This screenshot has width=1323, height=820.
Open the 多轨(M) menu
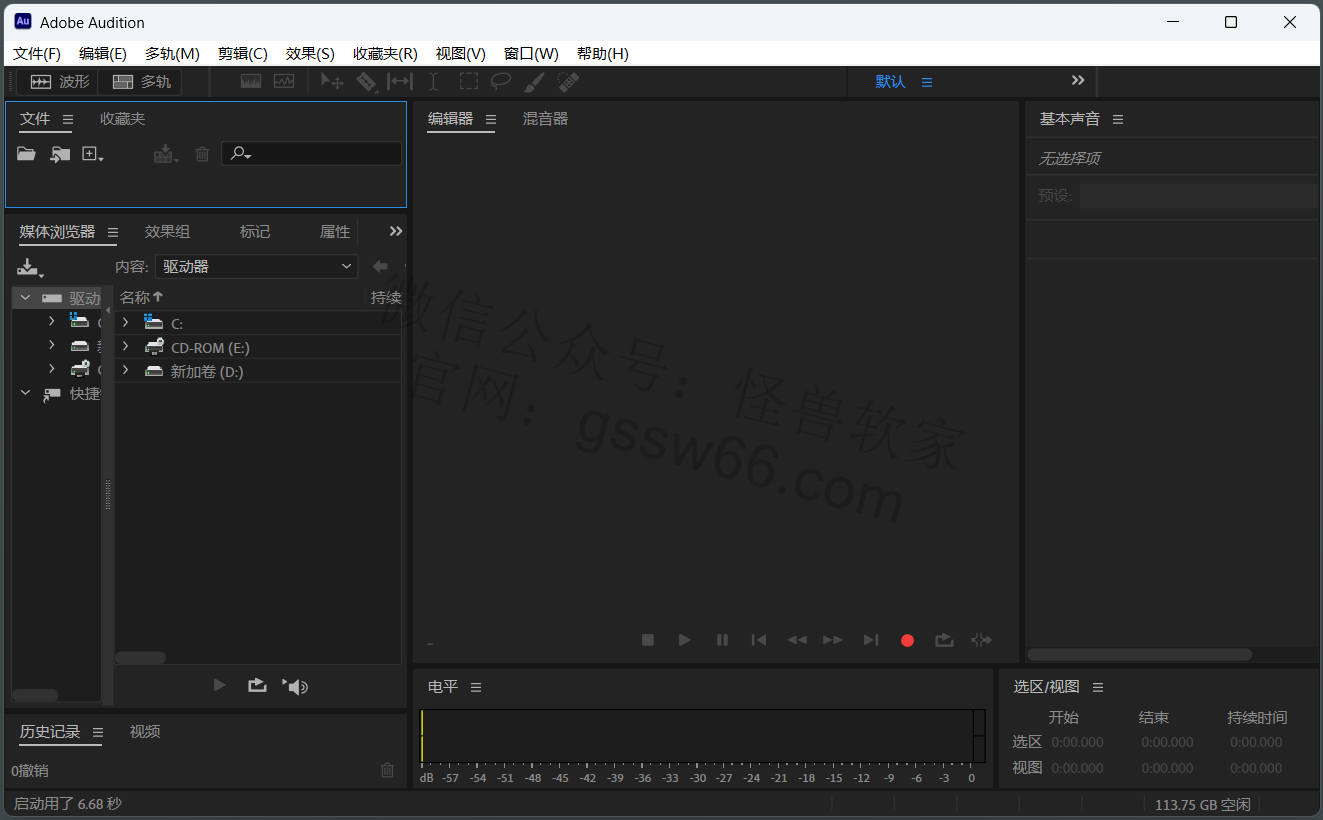172,54
